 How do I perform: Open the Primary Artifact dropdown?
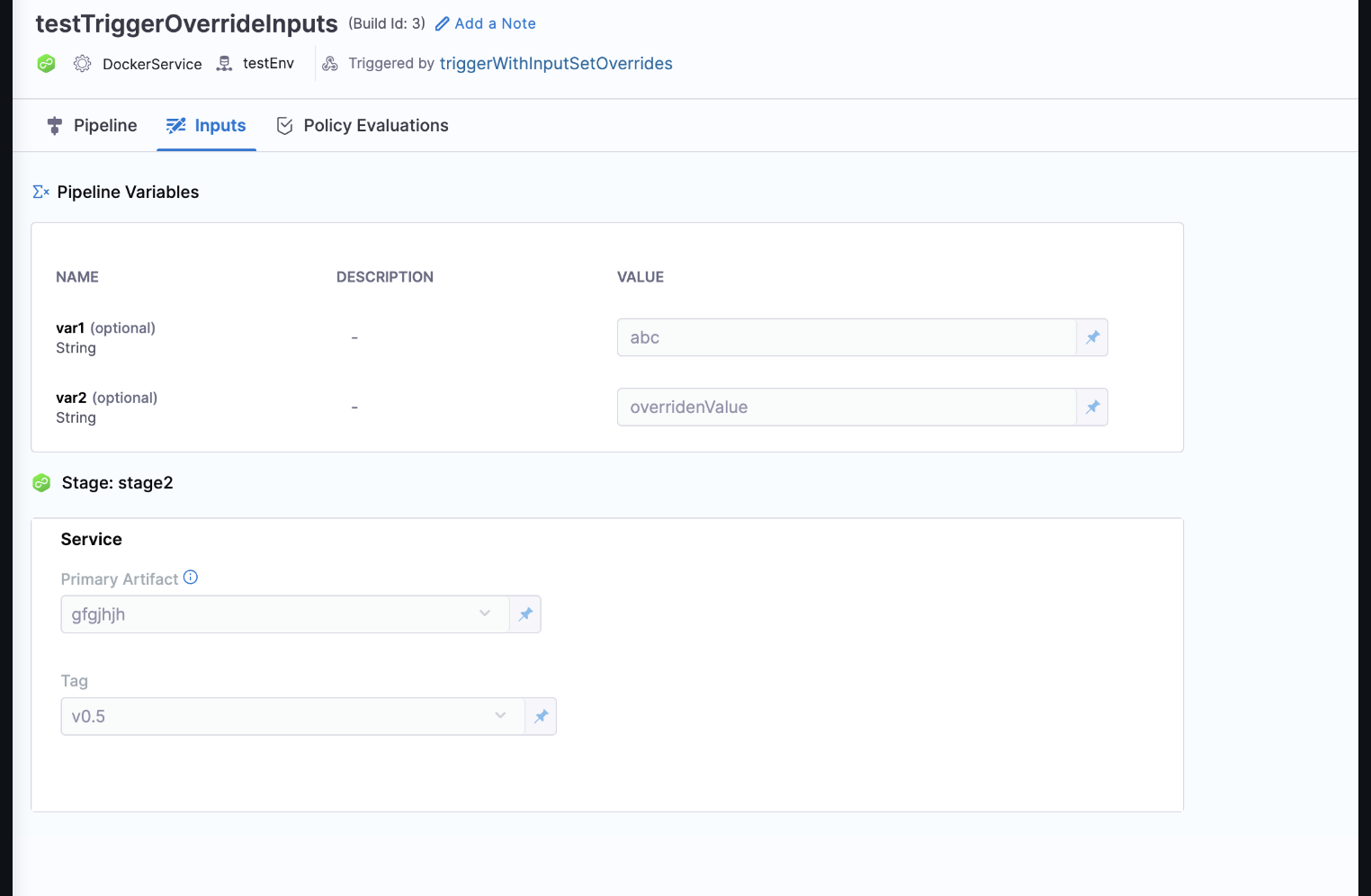(x=284, y=614)
